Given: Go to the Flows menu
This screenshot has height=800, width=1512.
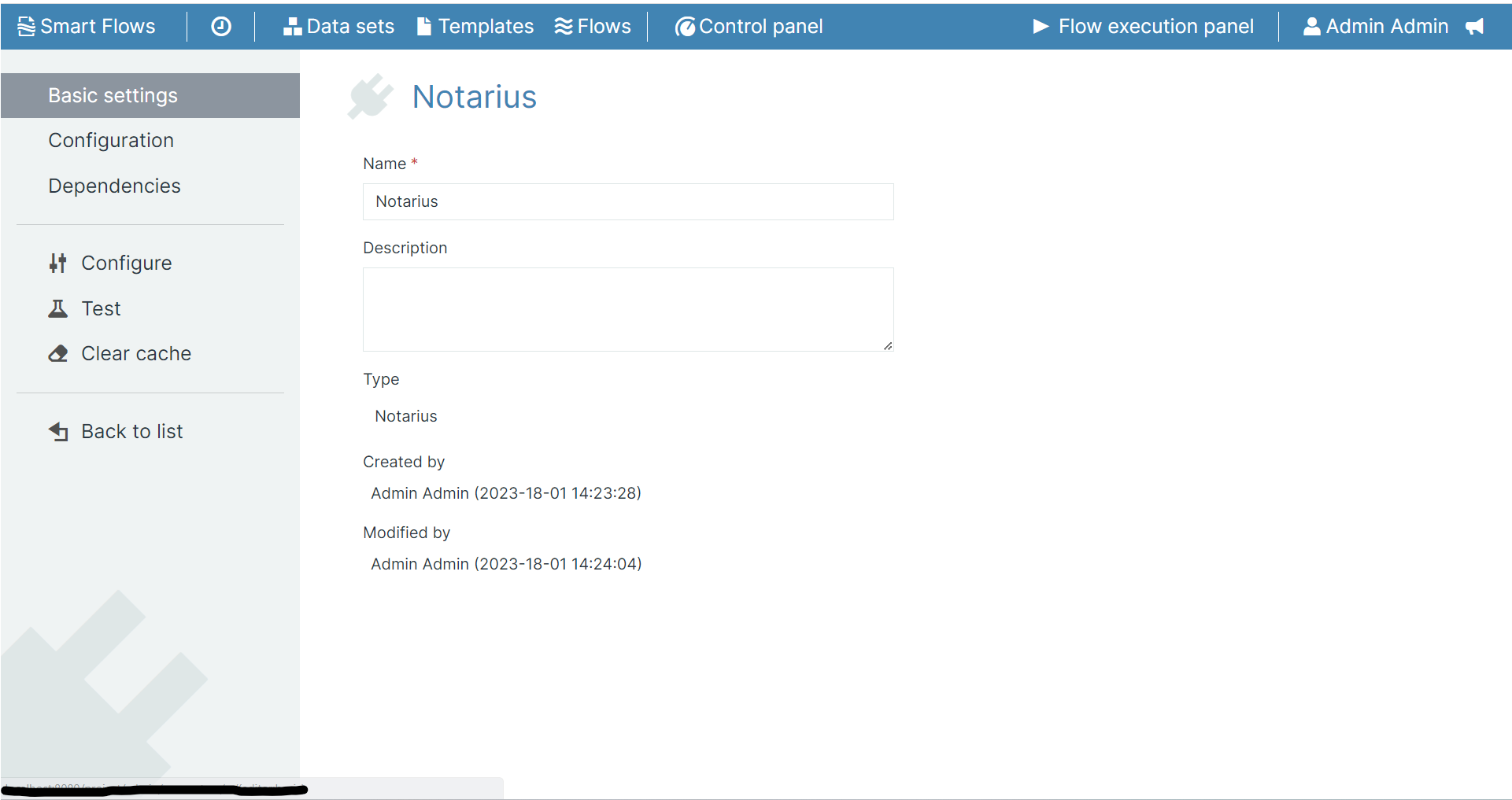Looking at the screenshot, I should (x=593, y=27).
